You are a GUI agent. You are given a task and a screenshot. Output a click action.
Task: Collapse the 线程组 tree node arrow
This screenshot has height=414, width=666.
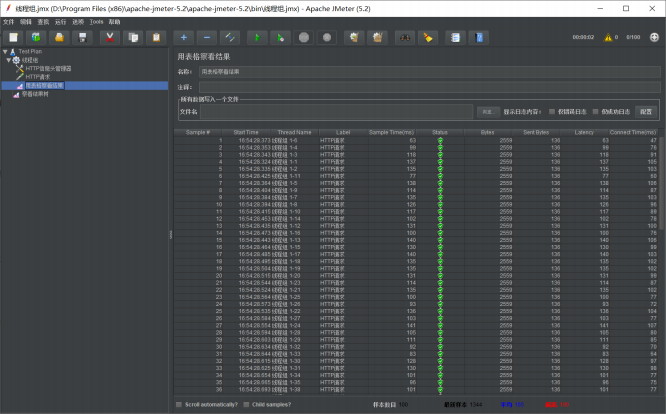click(10, 59)
